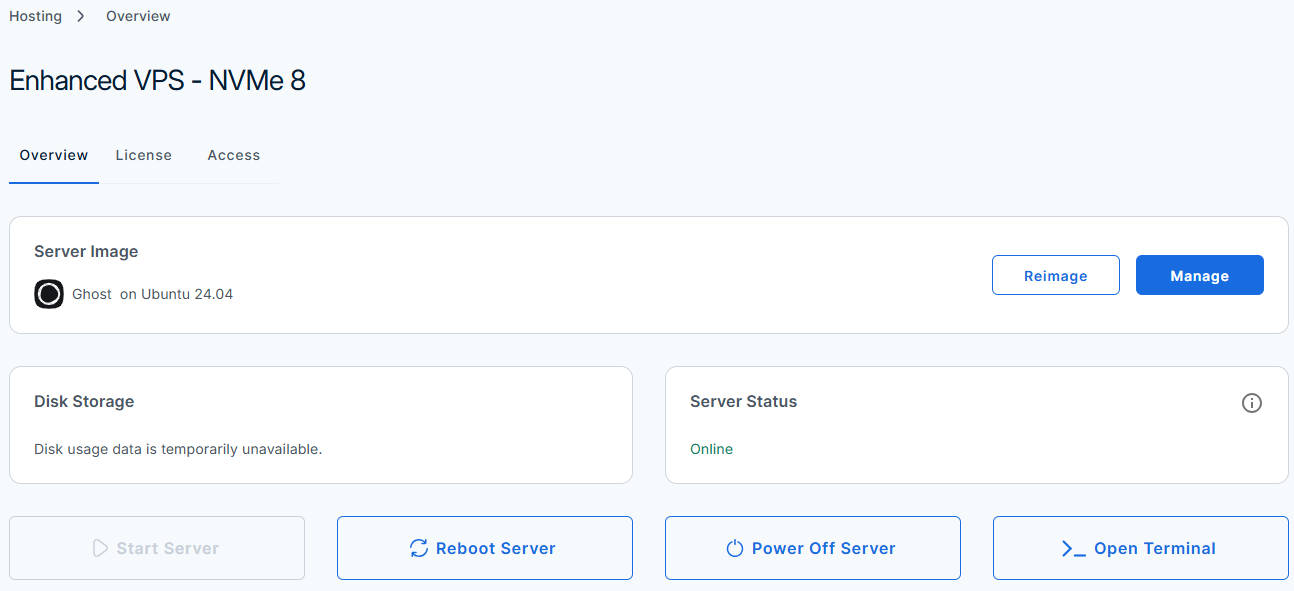
Task: Click the disabled Start Server button
Action: tap(157, 548)
